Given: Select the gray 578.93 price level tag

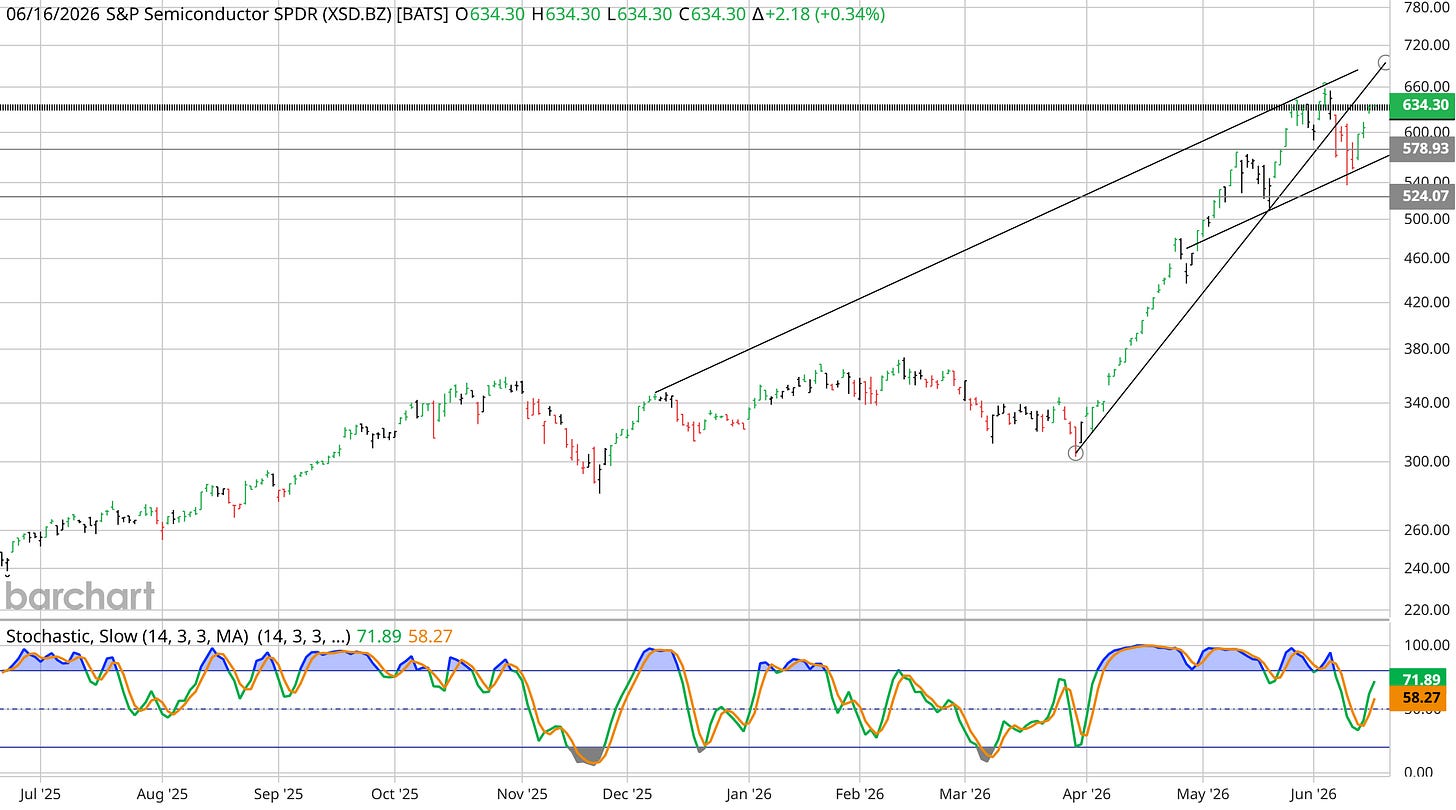Looking at the screenshot, I should (1422, 149).
